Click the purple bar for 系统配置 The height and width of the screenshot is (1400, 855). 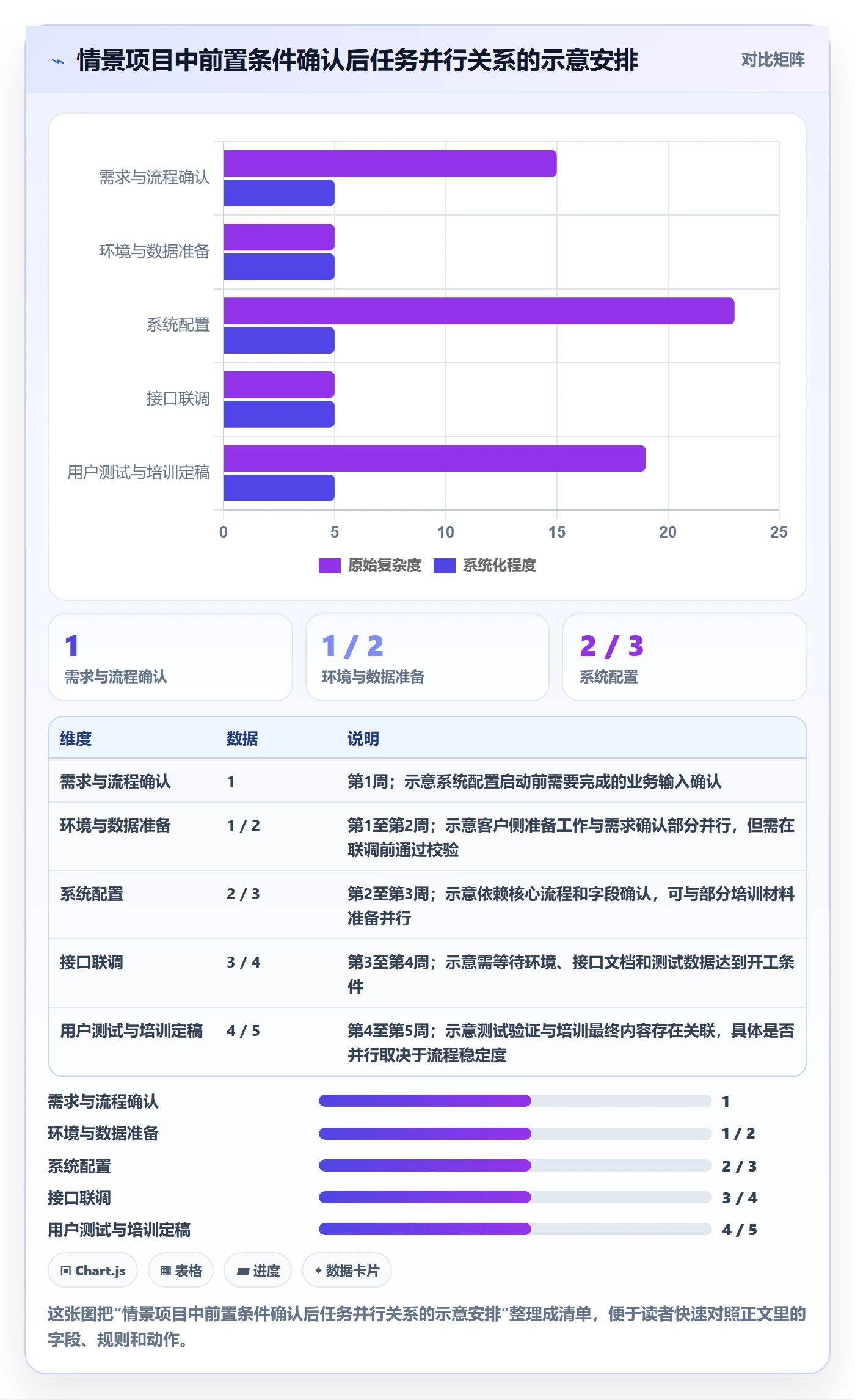tap(479, 311)
